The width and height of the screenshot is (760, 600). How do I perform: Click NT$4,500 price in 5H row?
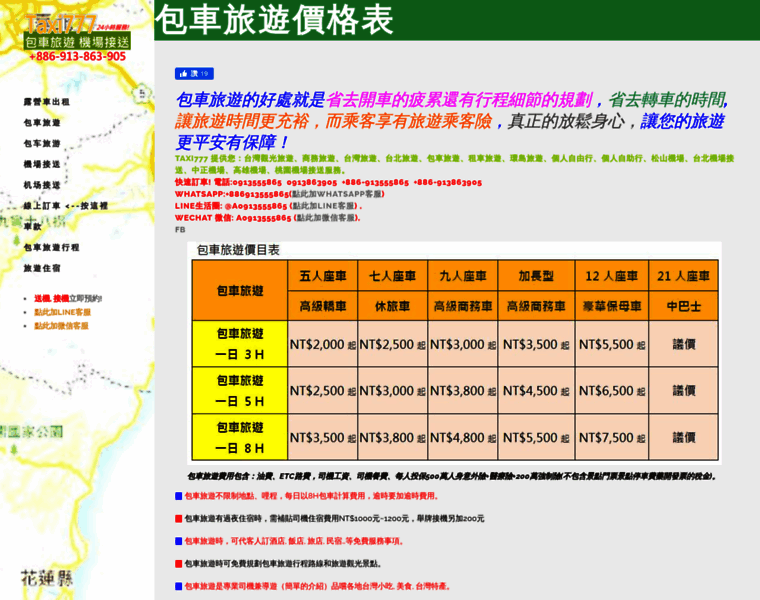(x=536, y=391)
